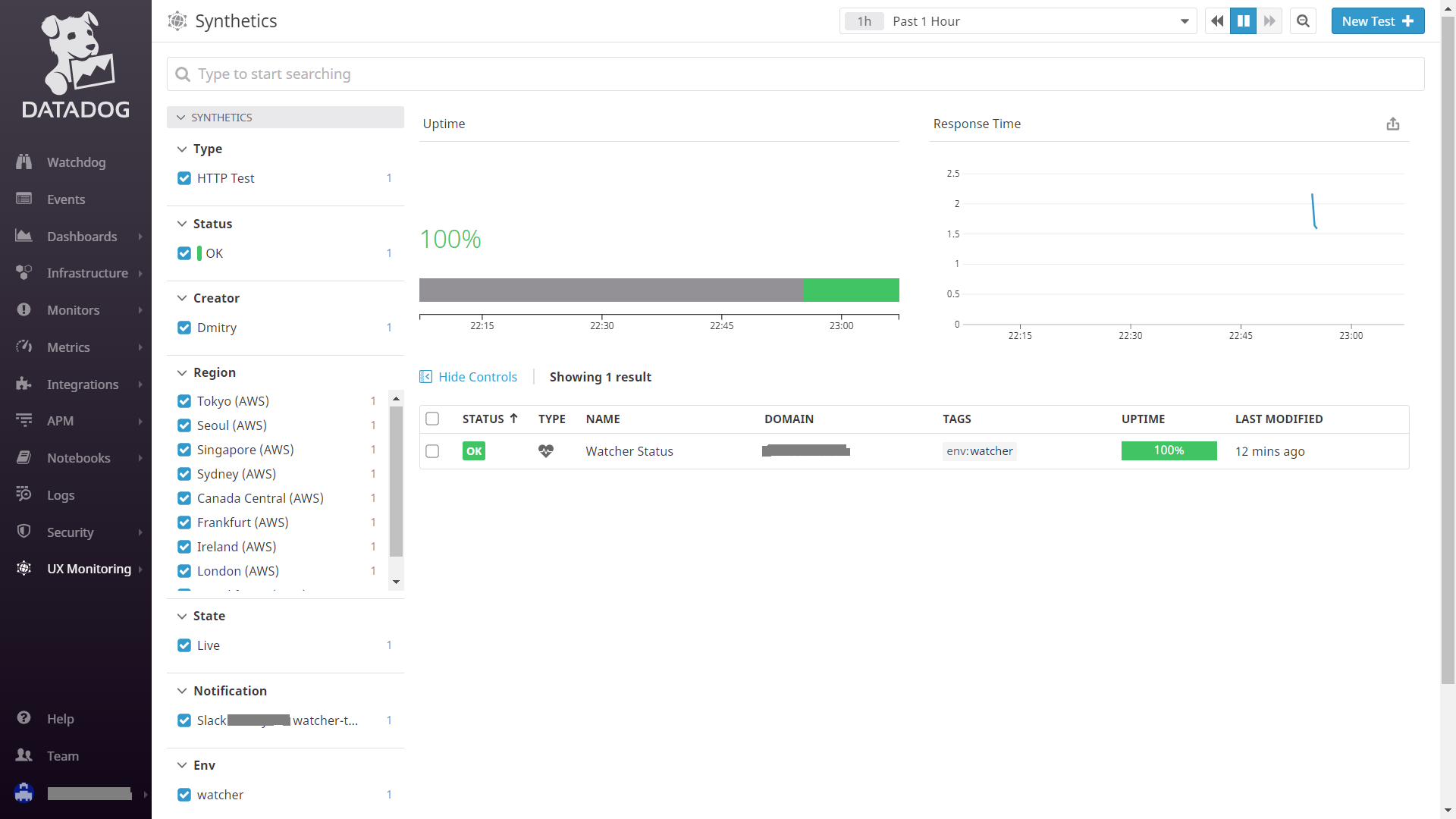Collapse the Region facet section
Screen dimensions: 1456x819
182,372
